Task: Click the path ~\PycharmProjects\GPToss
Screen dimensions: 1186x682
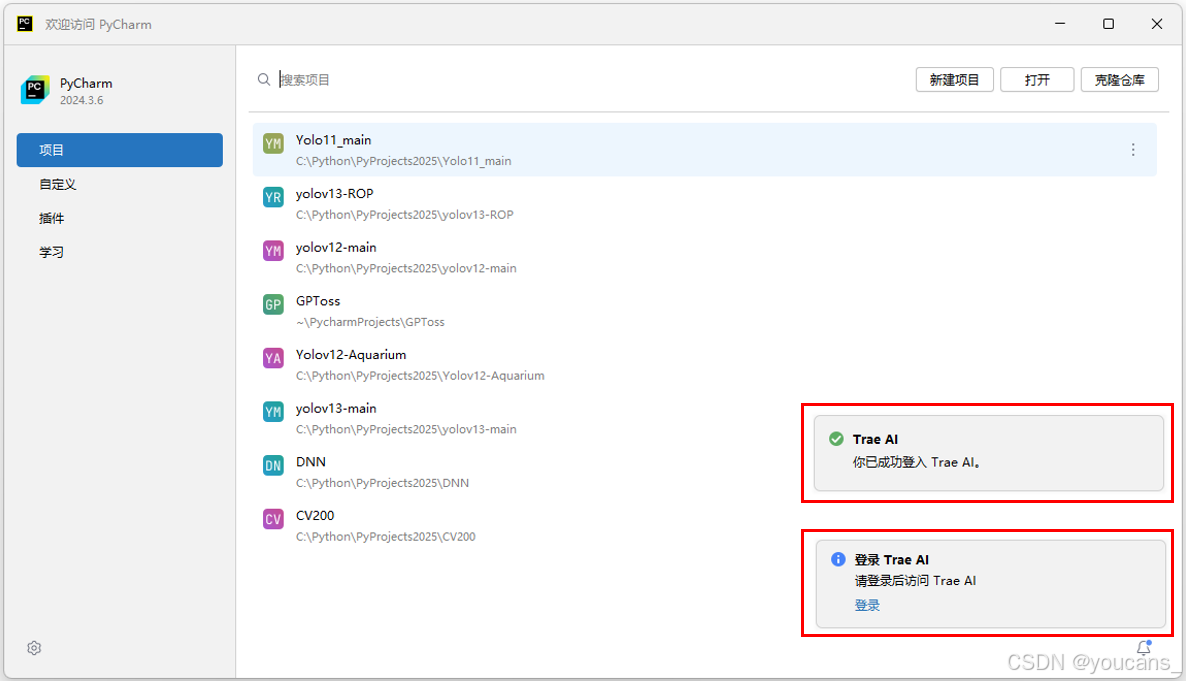Action: click(370, 322)
